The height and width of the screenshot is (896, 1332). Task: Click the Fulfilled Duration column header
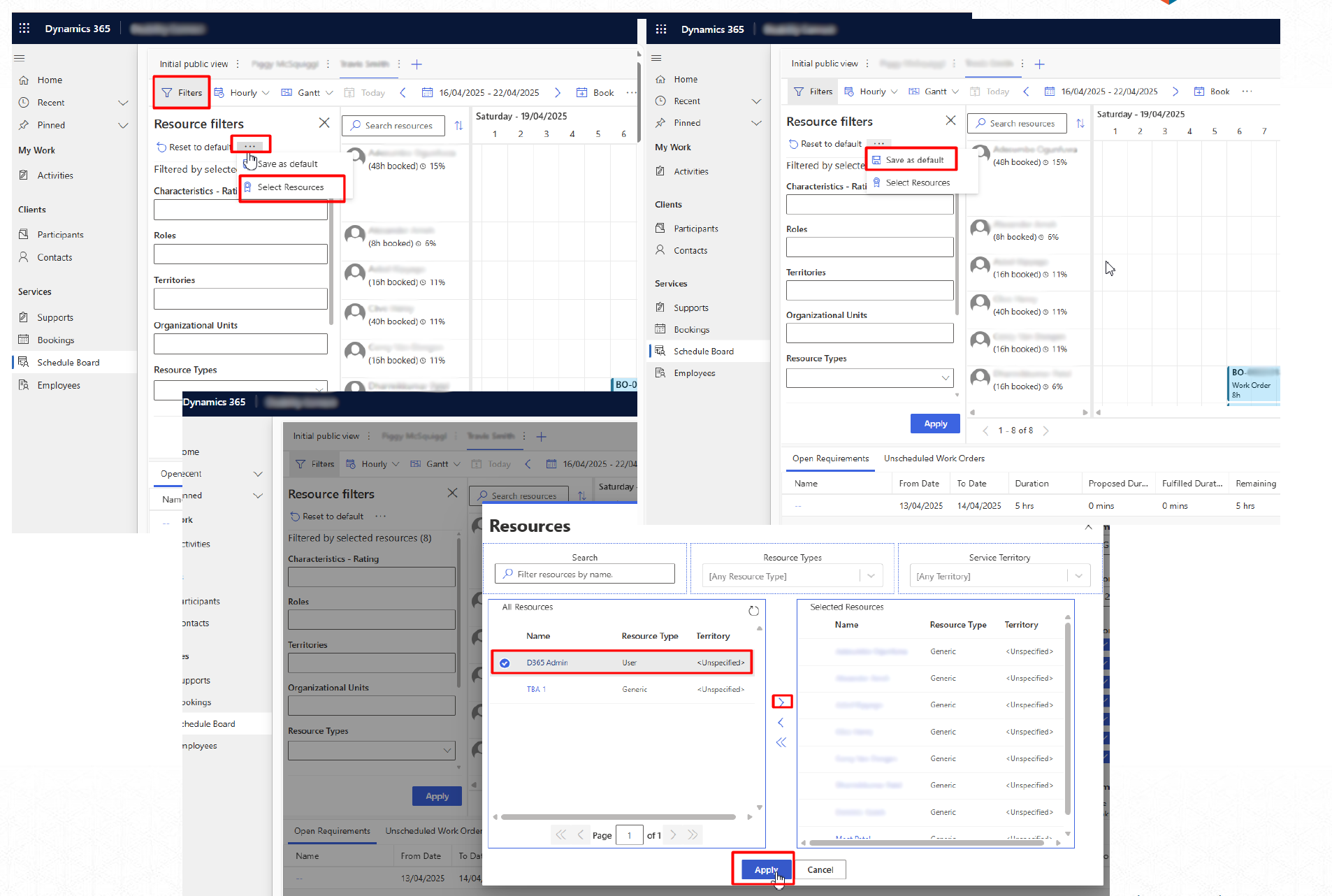(x=1192, y=484)
